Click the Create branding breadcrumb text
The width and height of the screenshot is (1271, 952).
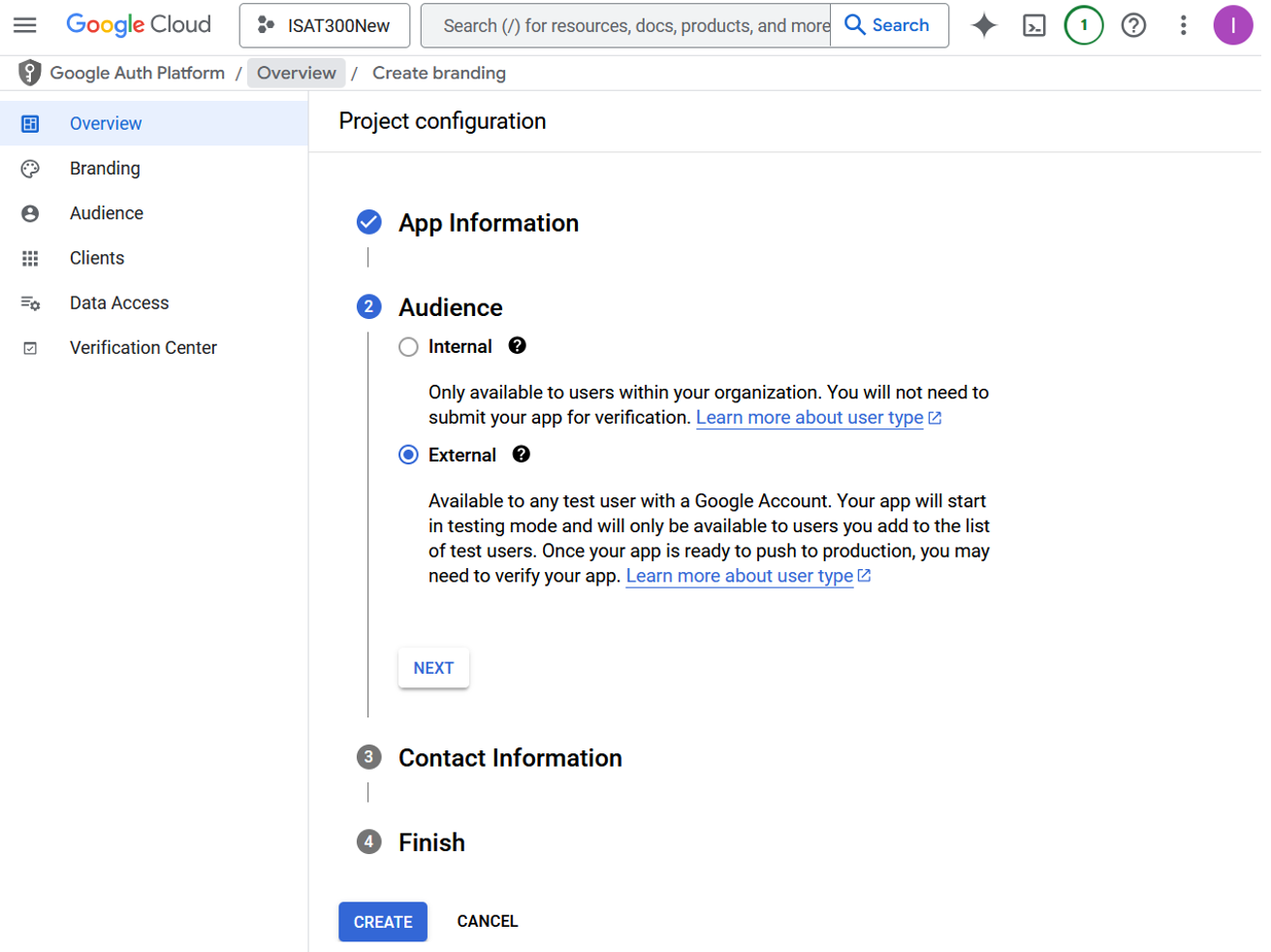[x=439, y=73]
